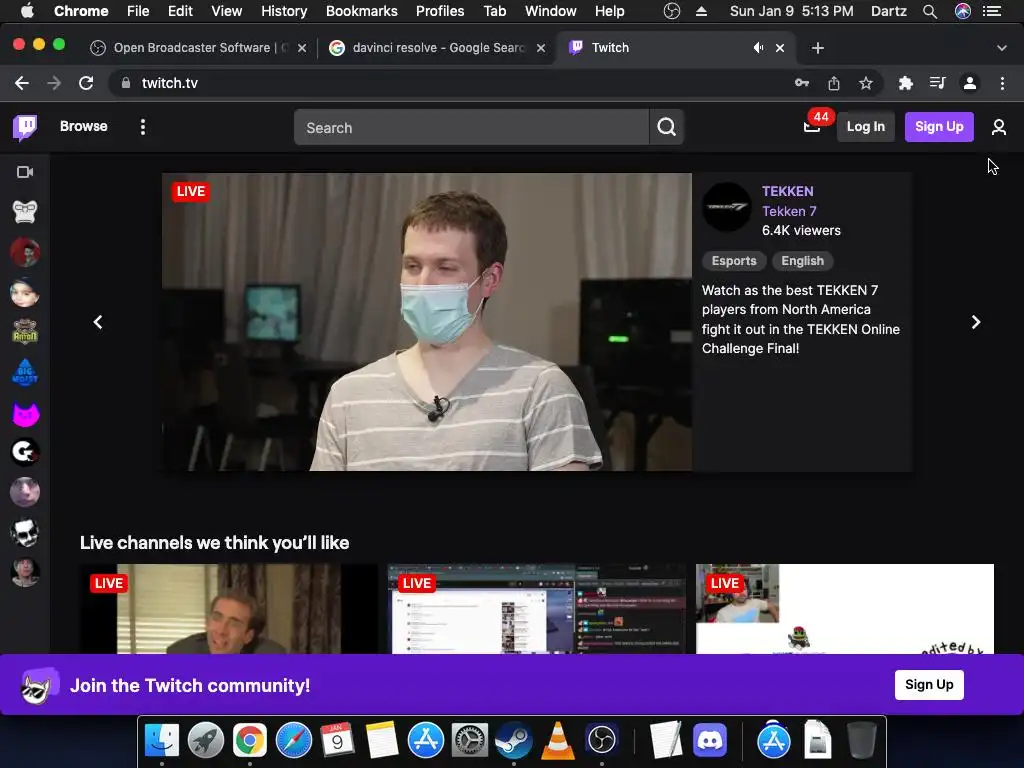Bookmark this page with star icon
Viewport: 1024px width, 768px height.
[865, 83]
